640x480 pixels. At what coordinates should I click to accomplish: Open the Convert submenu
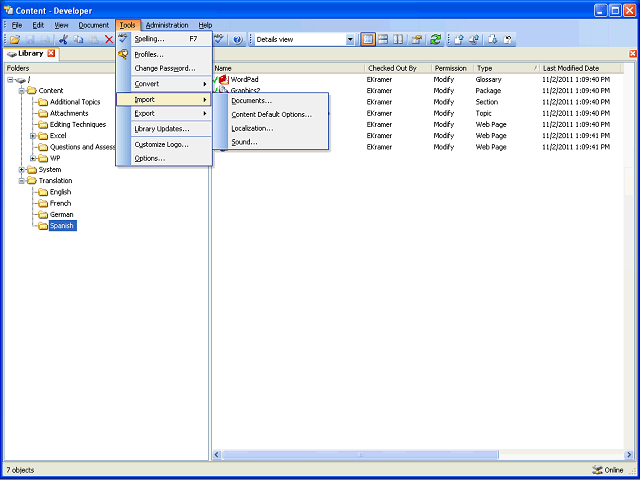coord(164,84)
